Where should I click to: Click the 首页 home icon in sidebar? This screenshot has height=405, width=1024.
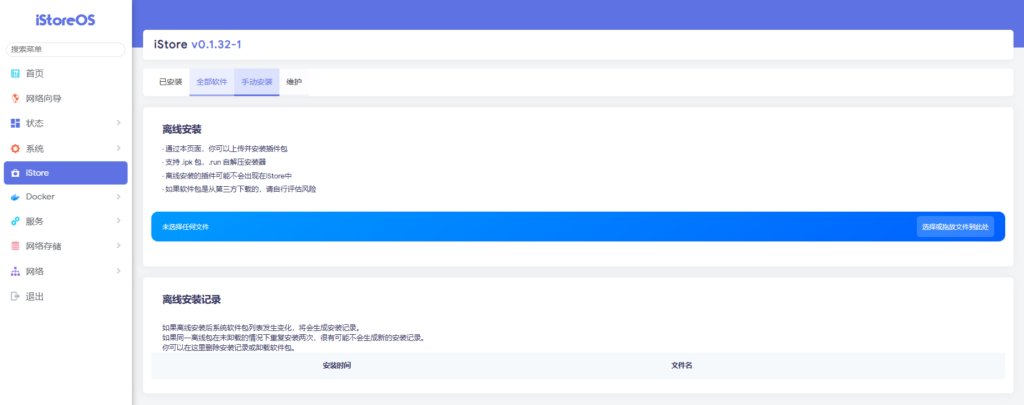pyautogui.click(x=16, y=74)
